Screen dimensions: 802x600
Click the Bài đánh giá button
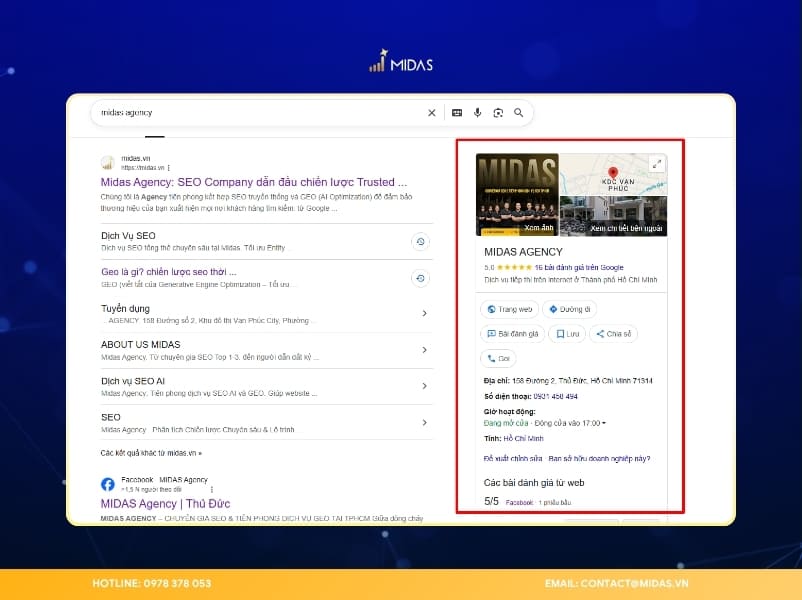point(513,334)
